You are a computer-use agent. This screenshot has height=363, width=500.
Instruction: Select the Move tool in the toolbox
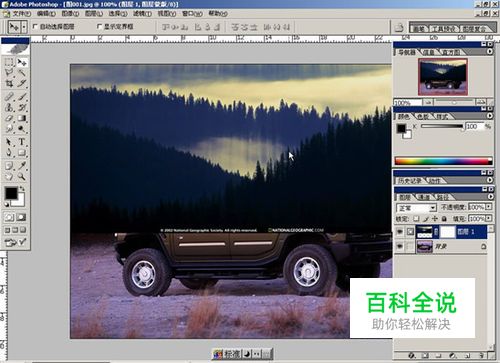coord(22,62)
